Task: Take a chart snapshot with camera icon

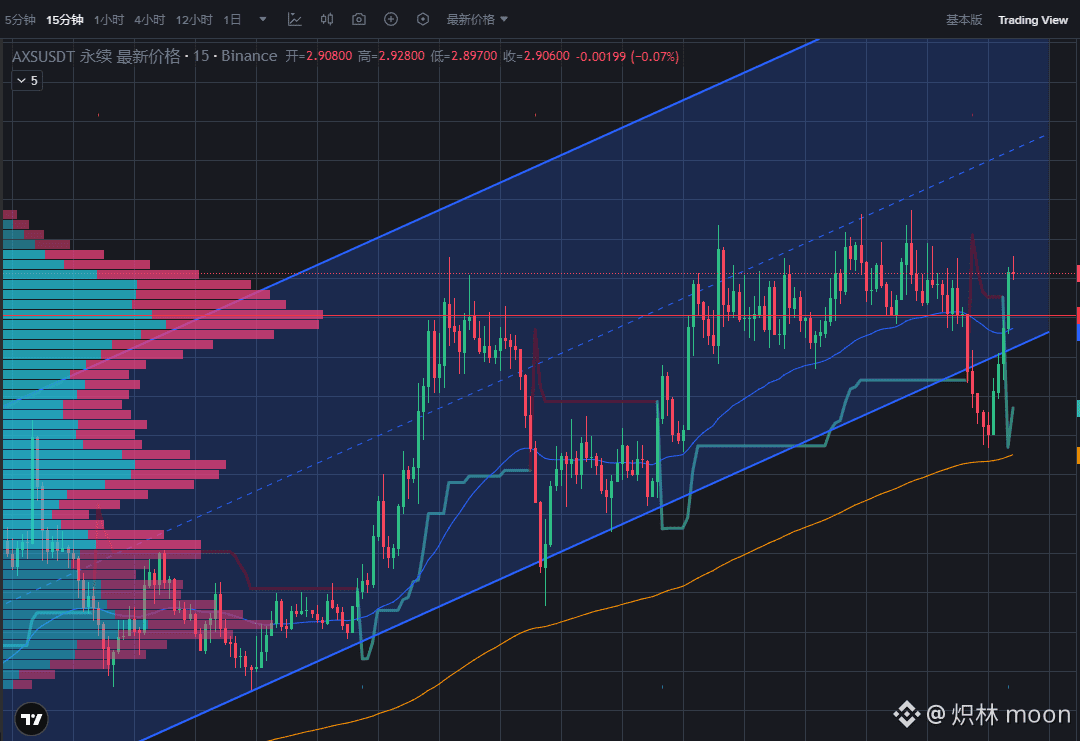Action: click(359, 19)
